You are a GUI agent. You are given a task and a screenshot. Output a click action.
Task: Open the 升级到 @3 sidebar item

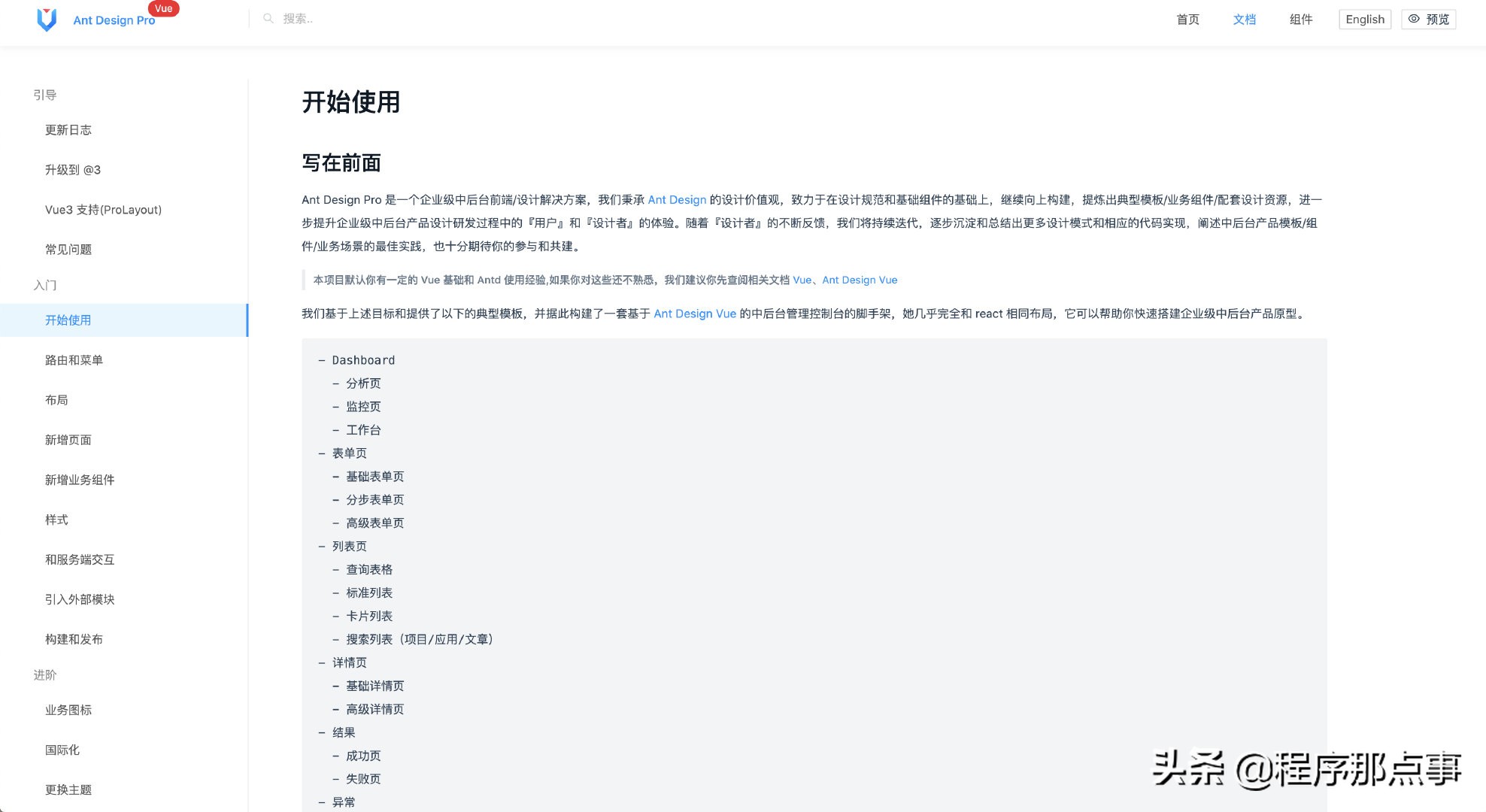click(x=73, y=170)
